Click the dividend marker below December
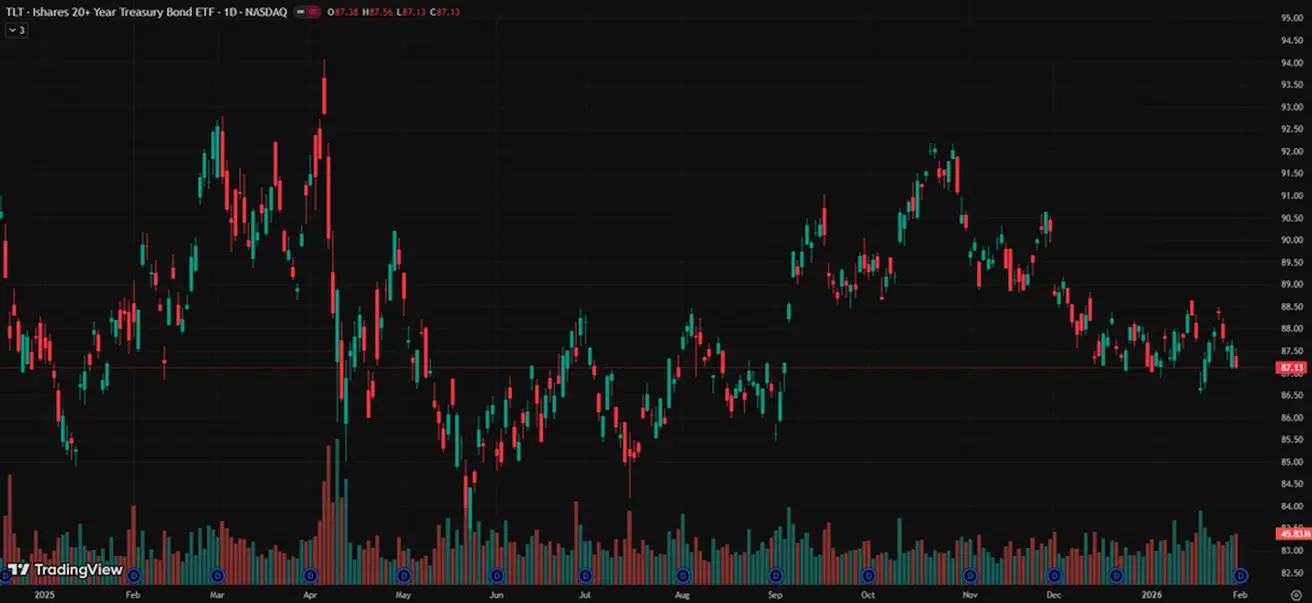Viewport: 1312px width, 603px height. pyautogui.click(x=1054, y=575)
